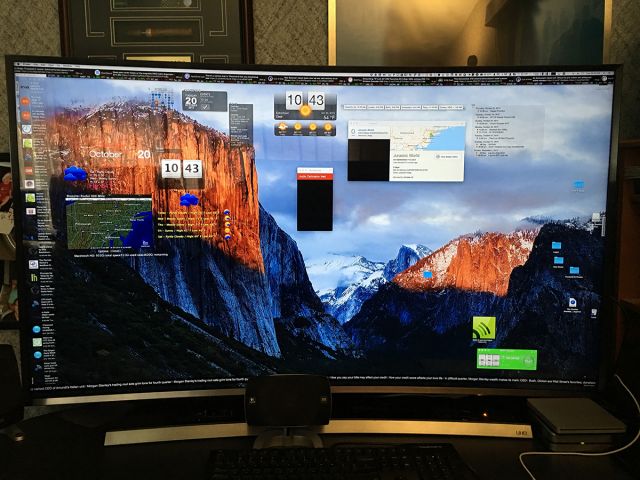Click the topmost orange round icon in left list
The image size is (640, 480).
coord(25,102)
